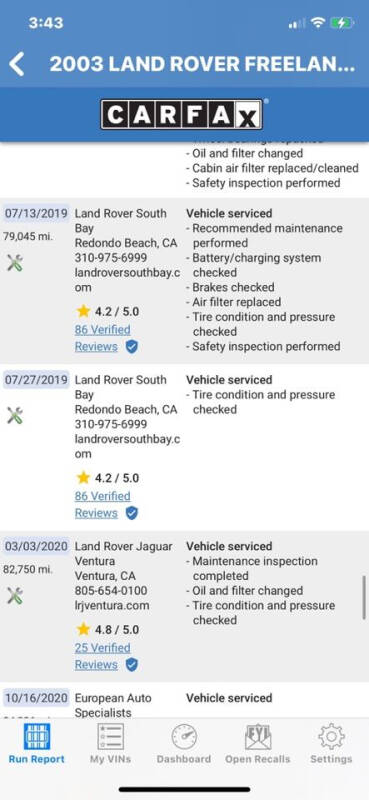
Task: Open Settings gear tab
Action: coord(331,743)
